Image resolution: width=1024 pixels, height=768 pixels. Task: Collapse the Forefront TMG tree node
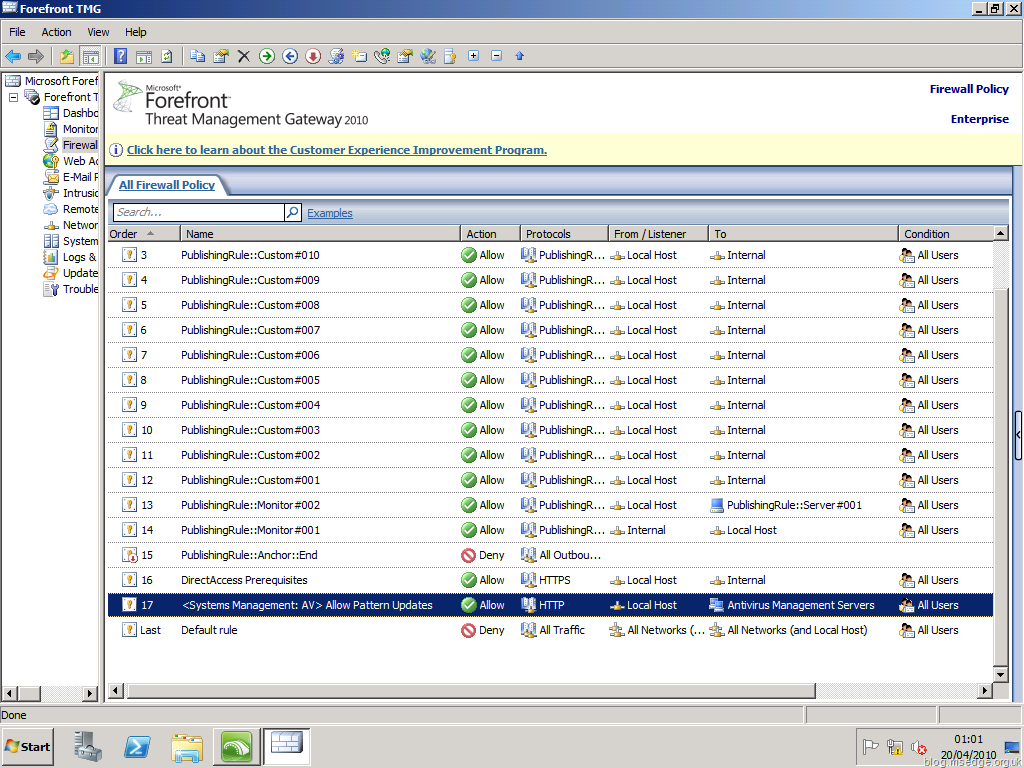click(x=13, y=97)
